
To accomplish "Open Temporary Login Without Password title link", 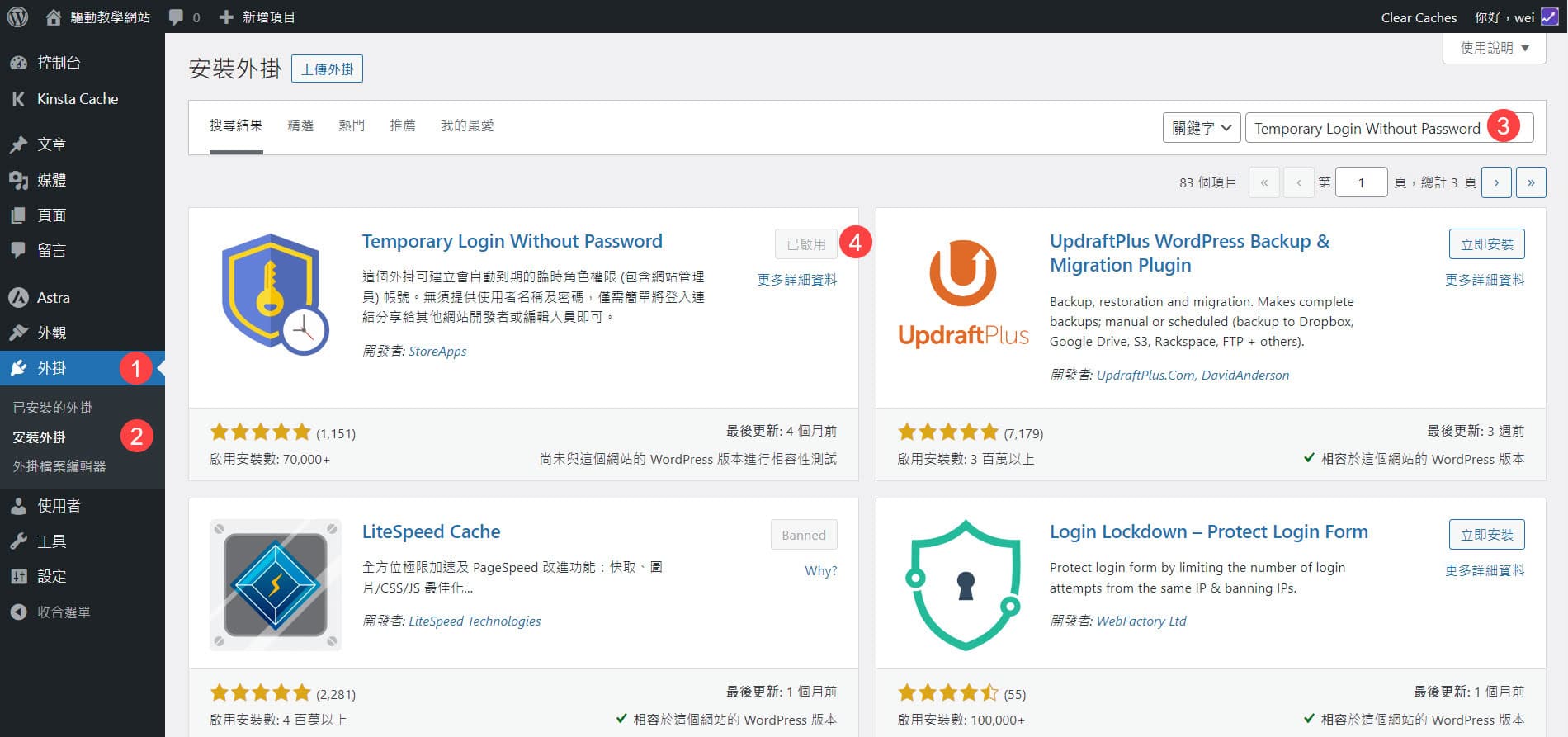I will pyautogui.click(x=512, y=241).
